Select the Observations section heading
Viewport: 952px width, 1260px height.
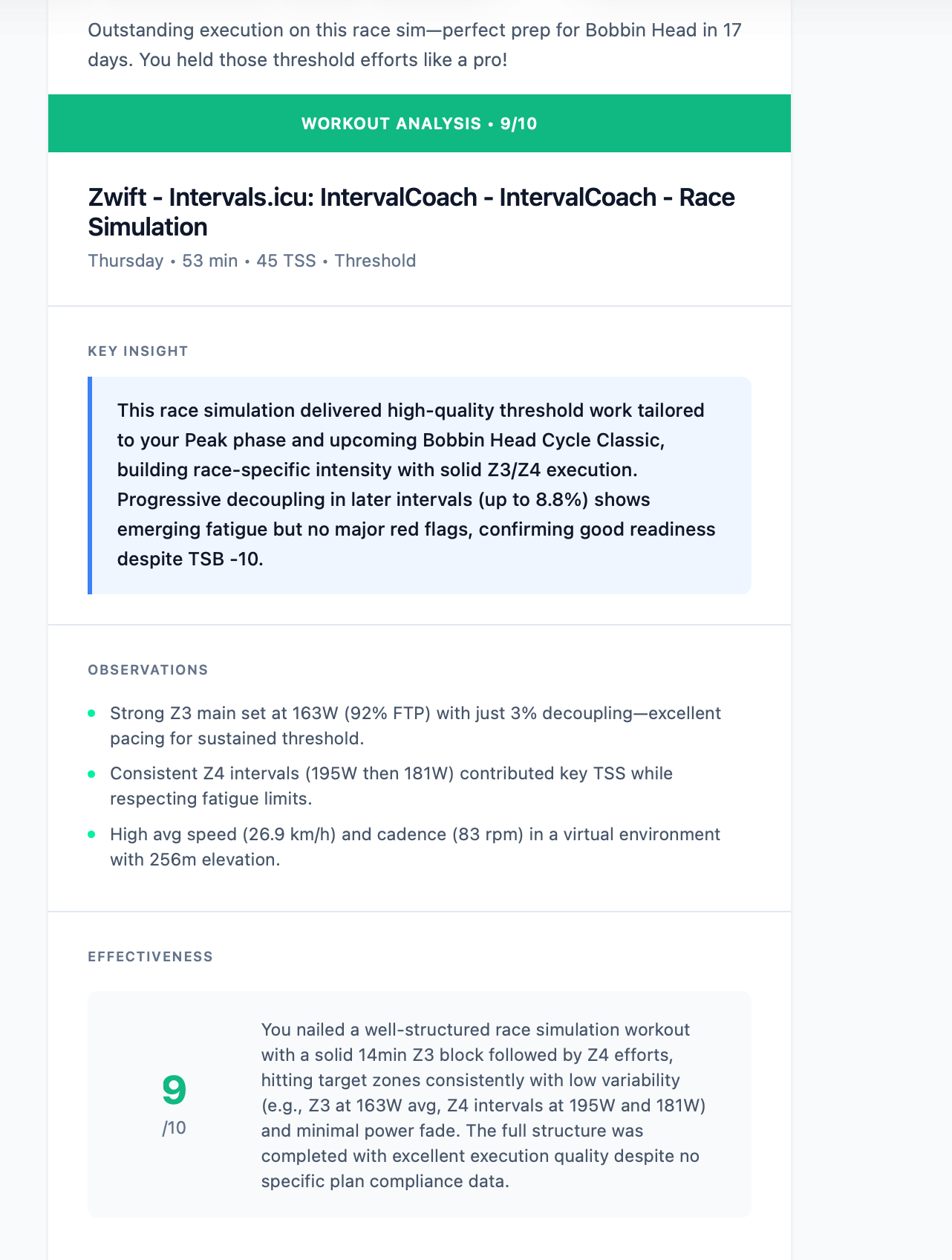point(148,670)
